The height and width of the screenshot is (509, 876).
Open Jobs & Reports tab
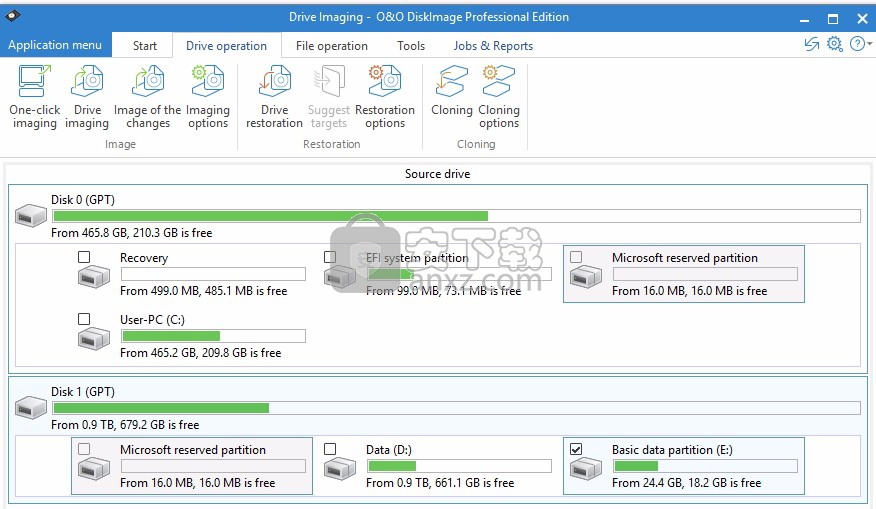pyautogui.click(x=493, y=46)
